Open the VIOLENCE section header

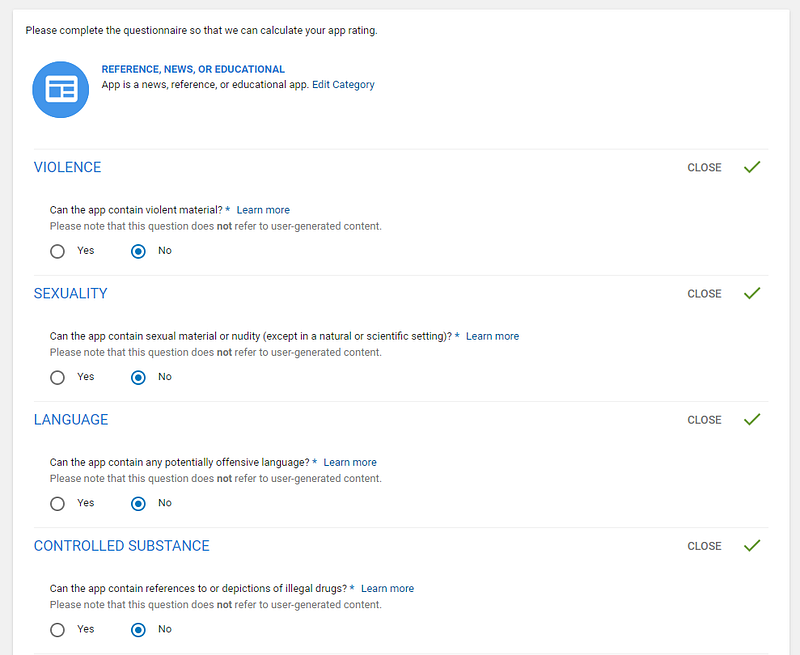coord(67,167)
